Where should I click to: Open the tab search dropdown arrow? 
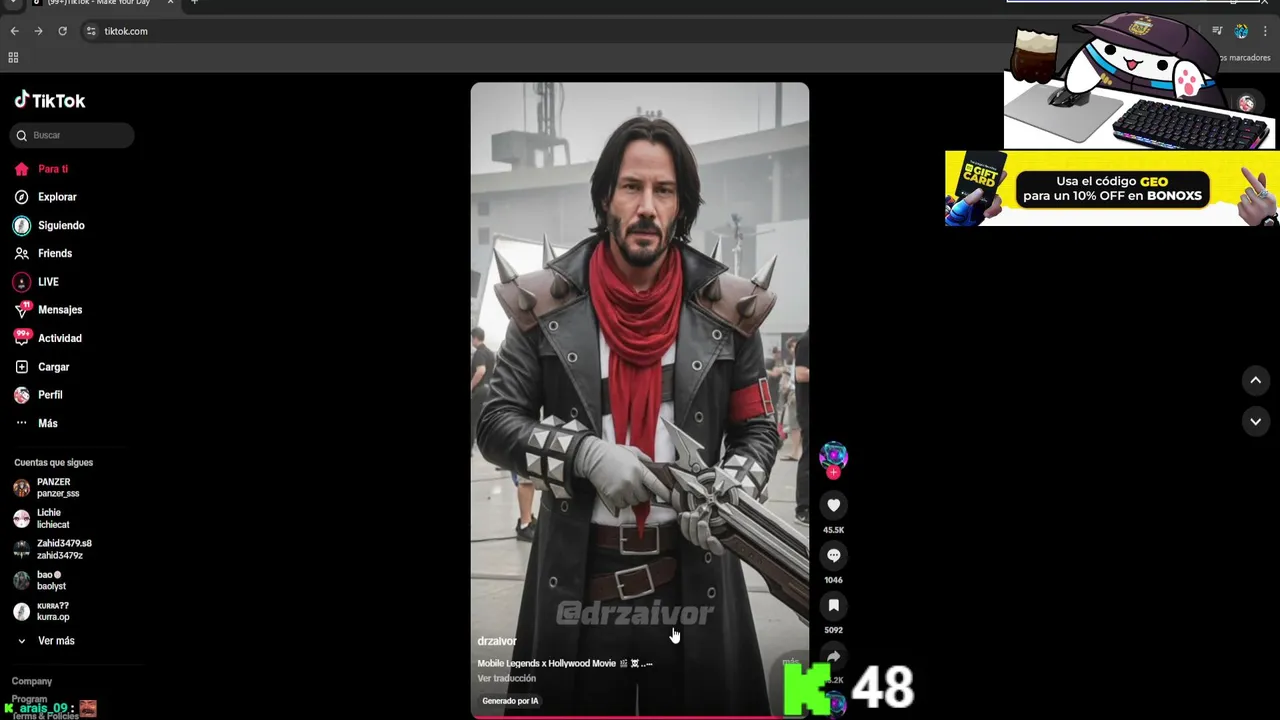tap(12, 3)
